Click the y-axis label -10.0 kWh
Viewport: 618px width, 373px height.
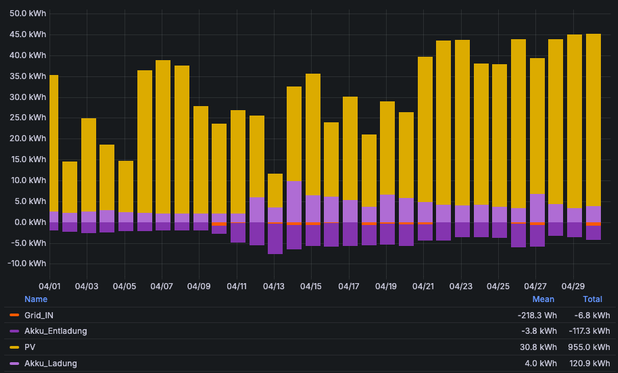[x=26, y=263]
